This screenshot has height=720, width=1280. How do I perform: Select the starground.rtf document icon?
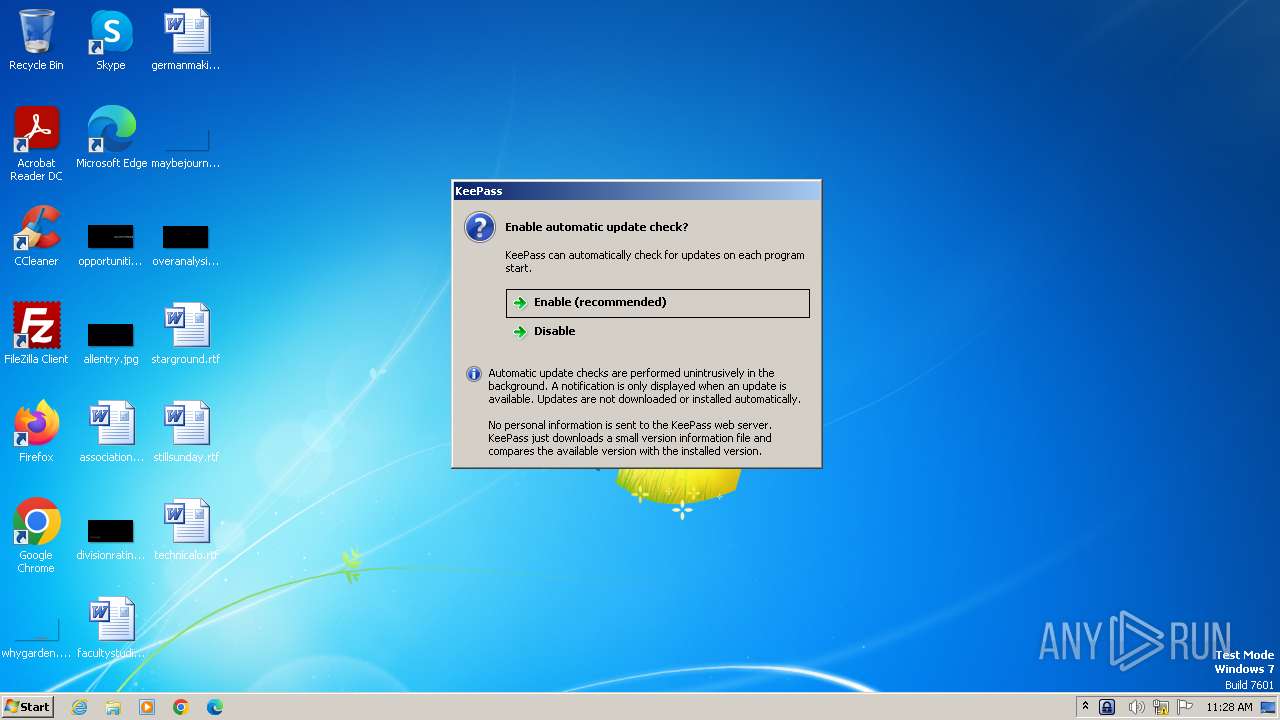186,334
